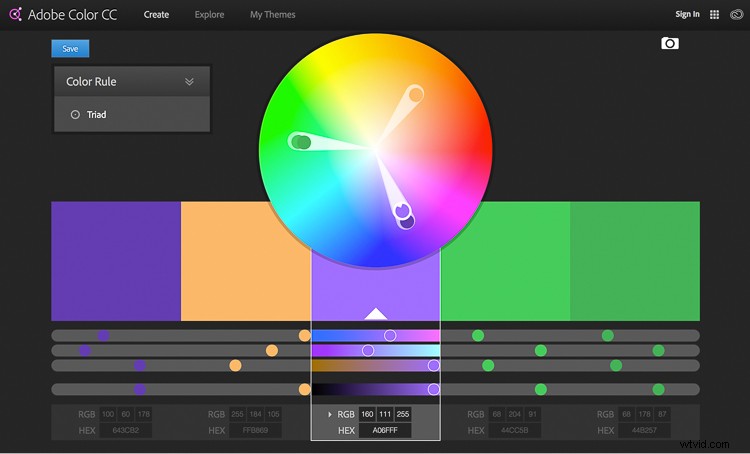Click the Adobe Color CC logo icon
The height and width of the screenshot is (454, 750).
pos(14,14)
